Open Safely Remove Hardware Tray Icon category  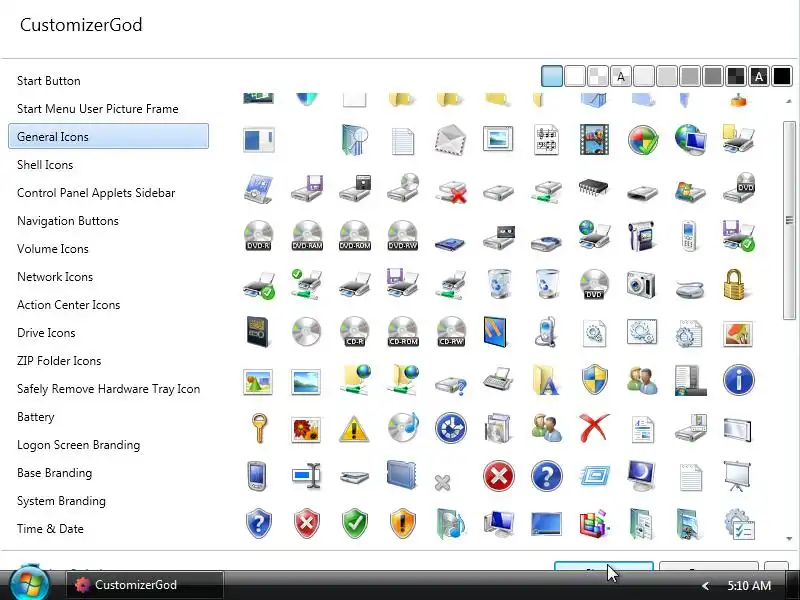tap(108, 389)
